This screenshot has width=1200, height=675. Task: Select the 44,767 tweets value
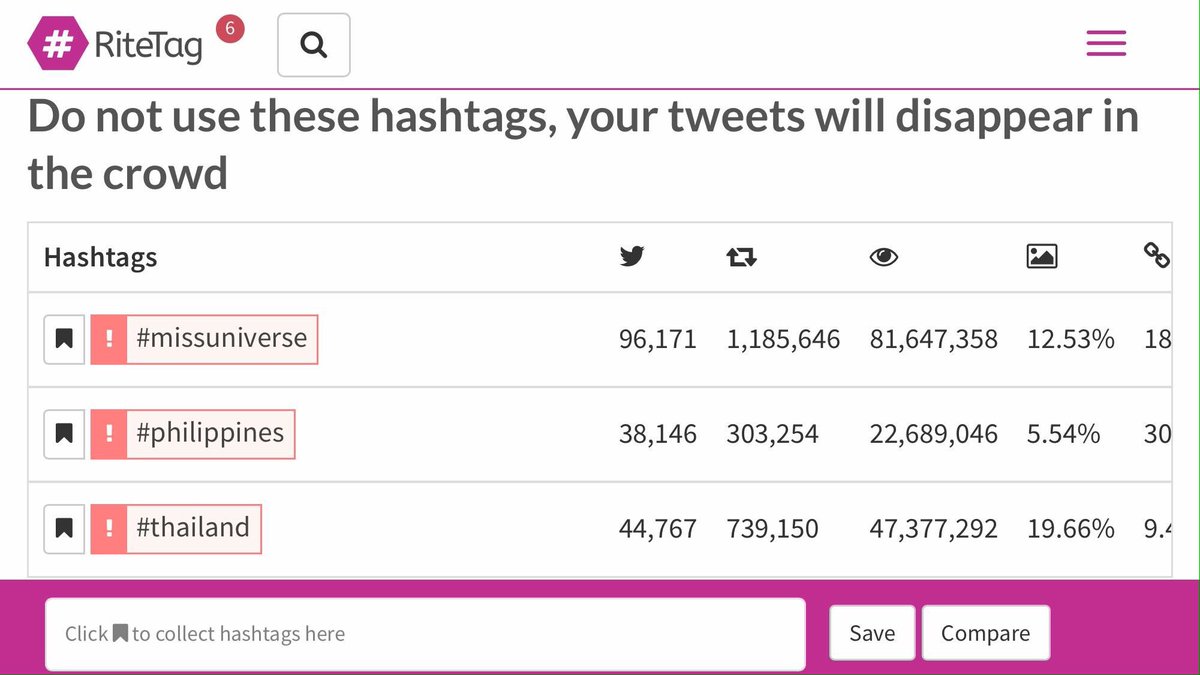pos(658,529)
